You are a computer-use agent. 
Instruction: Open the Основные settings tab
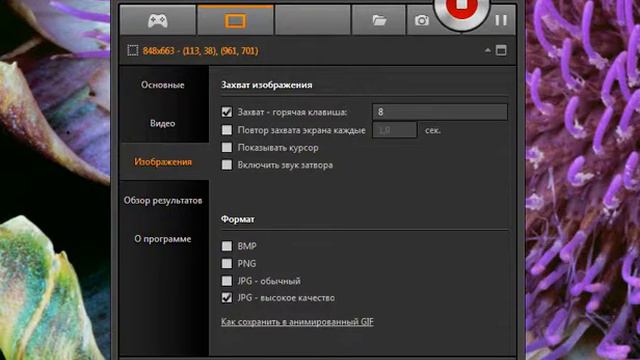pos(163,85)
